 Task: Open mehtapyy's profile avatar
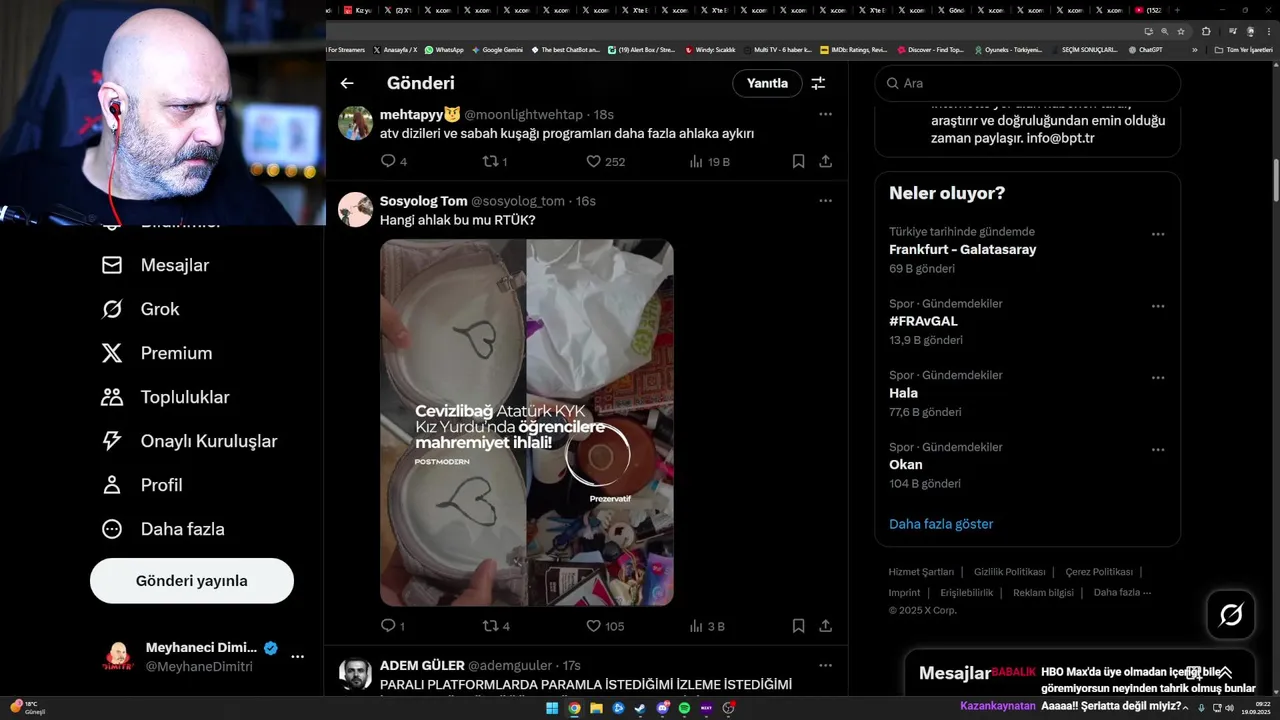[x=355, y=124]
